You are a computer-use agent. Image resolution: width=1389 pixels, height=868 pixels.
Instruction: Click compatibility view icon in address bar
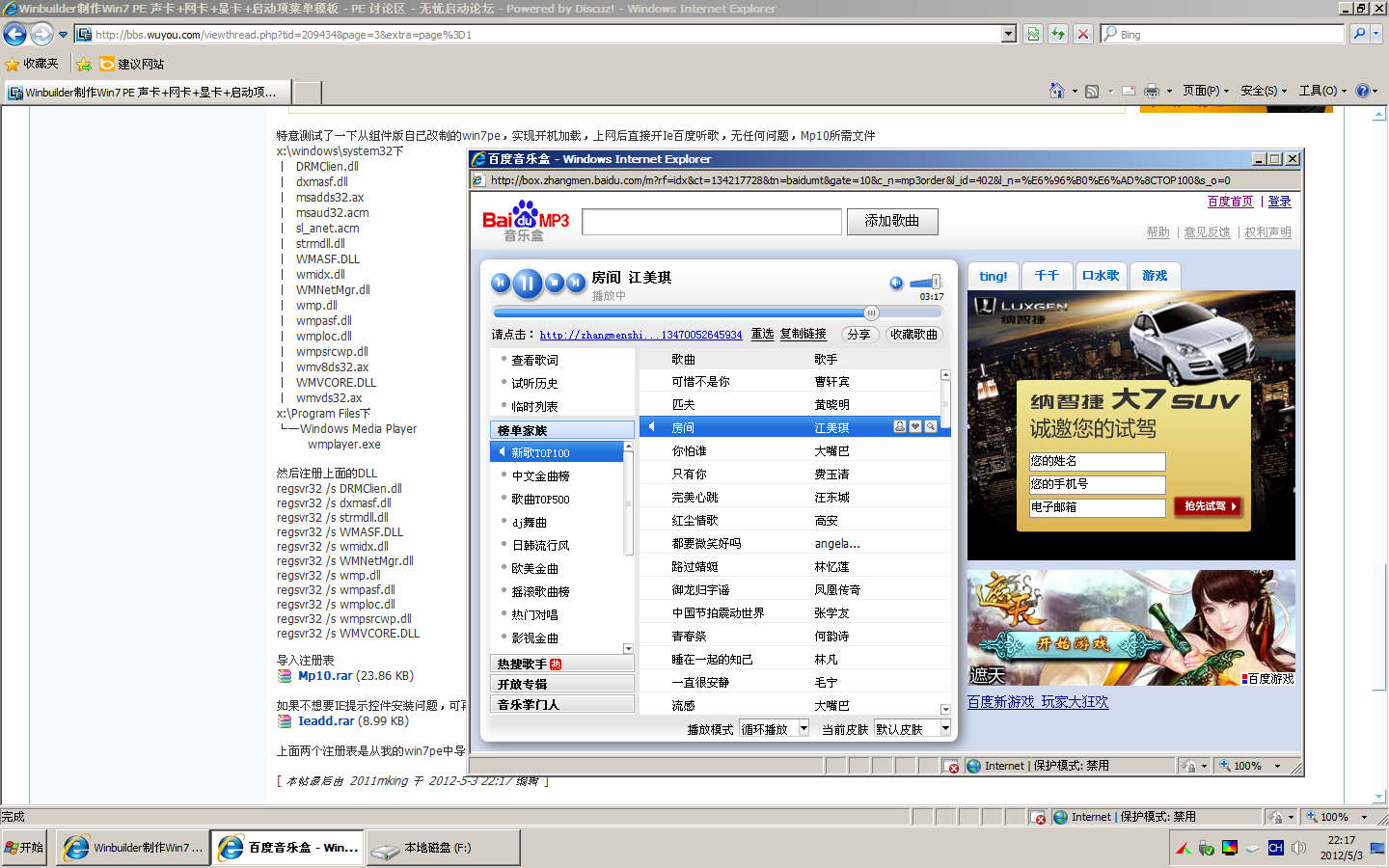(x=1033, y=35)
